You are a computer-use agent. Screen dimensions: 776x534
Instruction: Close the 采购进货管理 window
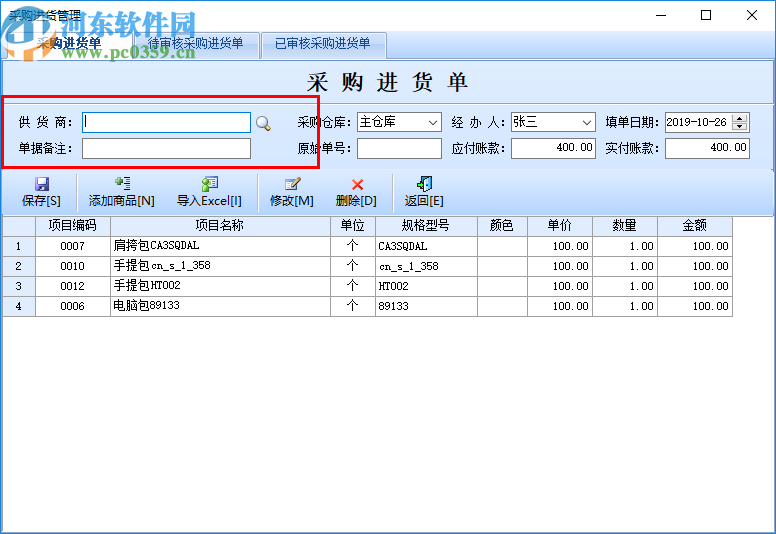pos(752,15)
